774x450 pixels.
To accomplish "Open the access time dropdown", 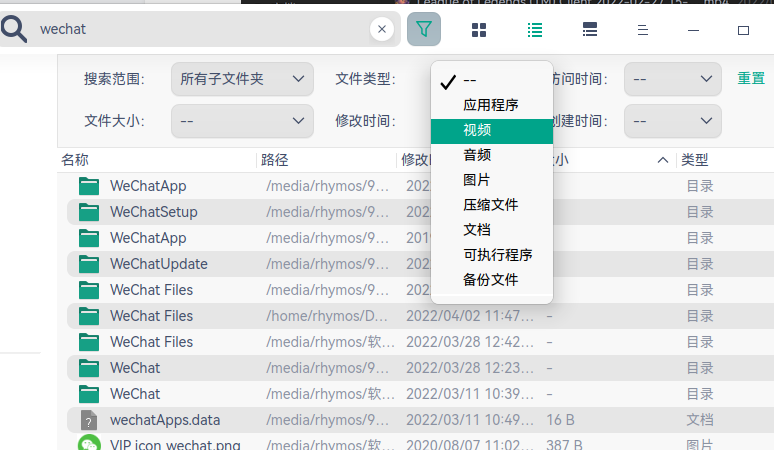I will (x=672, y=79).
